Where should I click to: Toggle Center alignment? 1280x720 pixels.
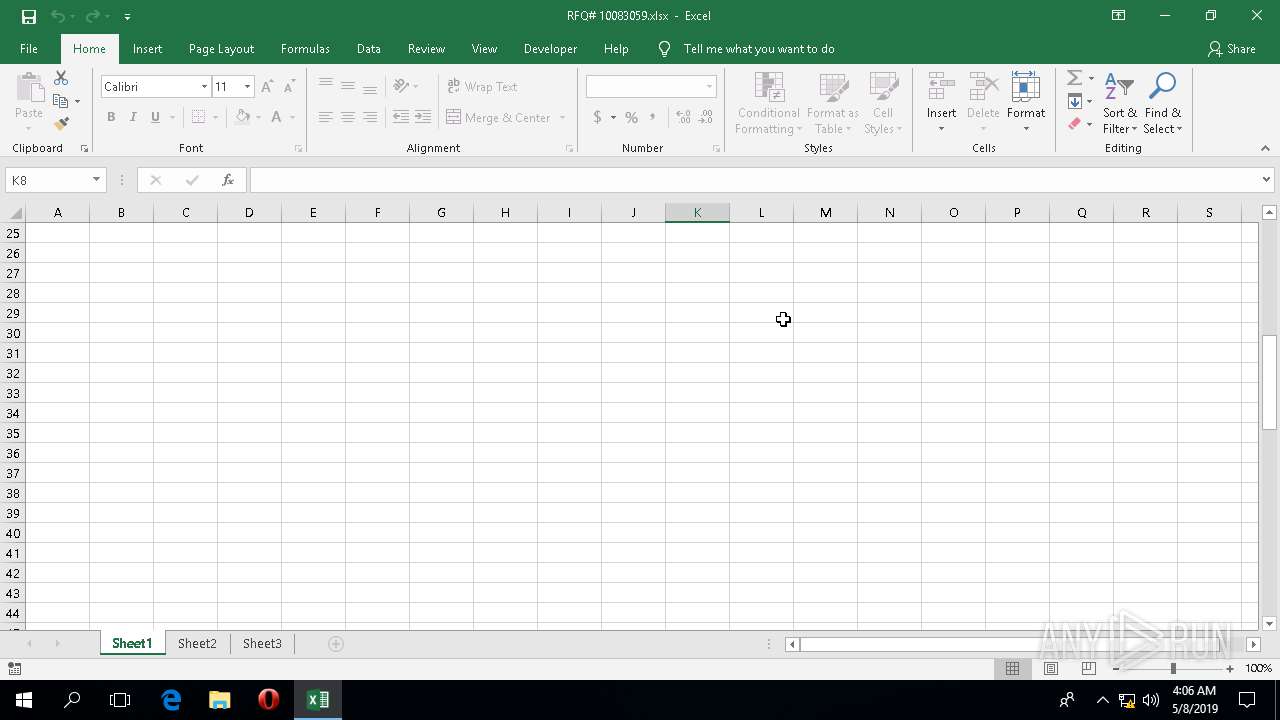[347, 117]
